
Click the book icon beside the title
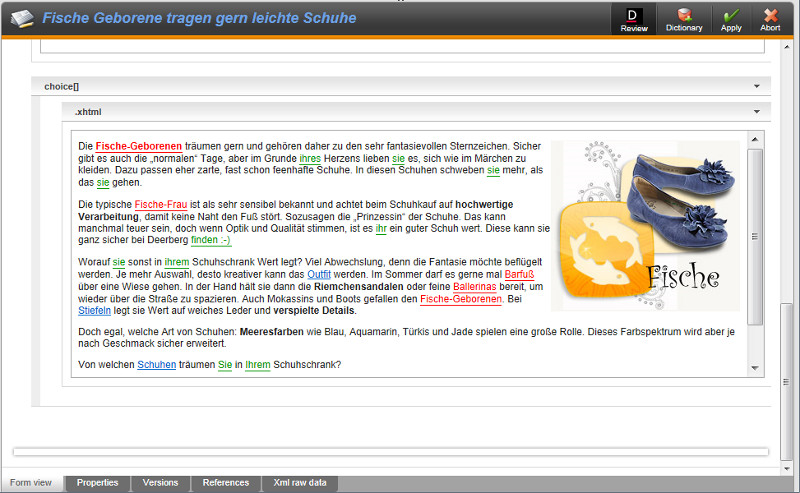click(x=21, y=18)
